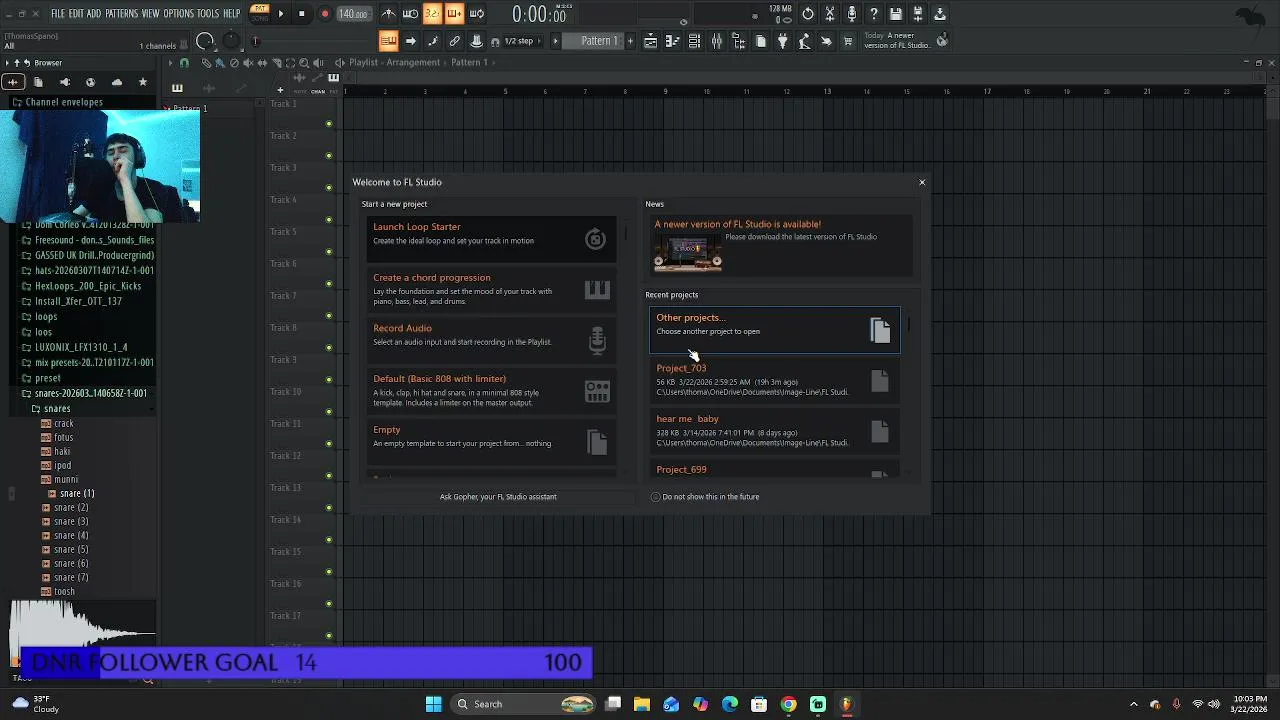Image resolution: width=1280 pixels, height=720 pixels.
Task: Check Do not show this in the future
Action: pos(656,497)
